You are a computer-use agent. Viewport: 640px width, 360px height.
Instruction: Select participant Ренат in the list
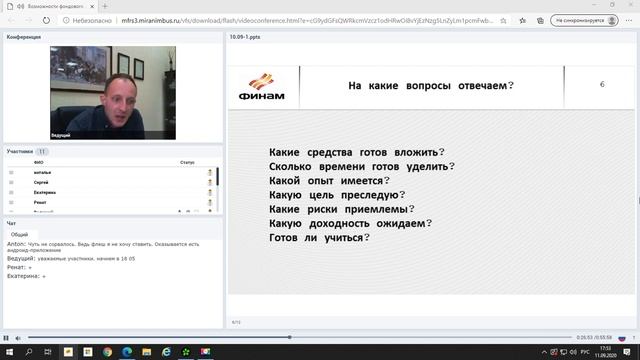tap(40, 202)
